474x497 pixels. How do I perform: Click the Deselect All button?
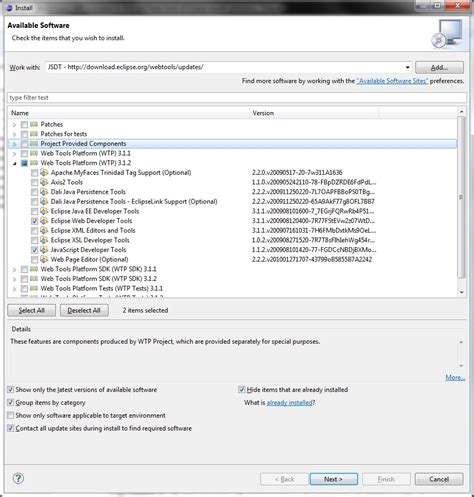[84, 310]
